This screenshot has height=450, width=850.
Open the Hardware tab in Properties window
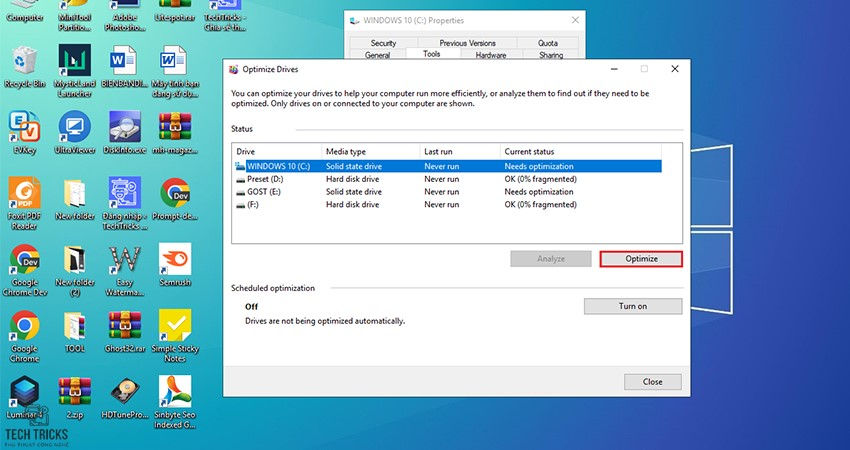491,55
